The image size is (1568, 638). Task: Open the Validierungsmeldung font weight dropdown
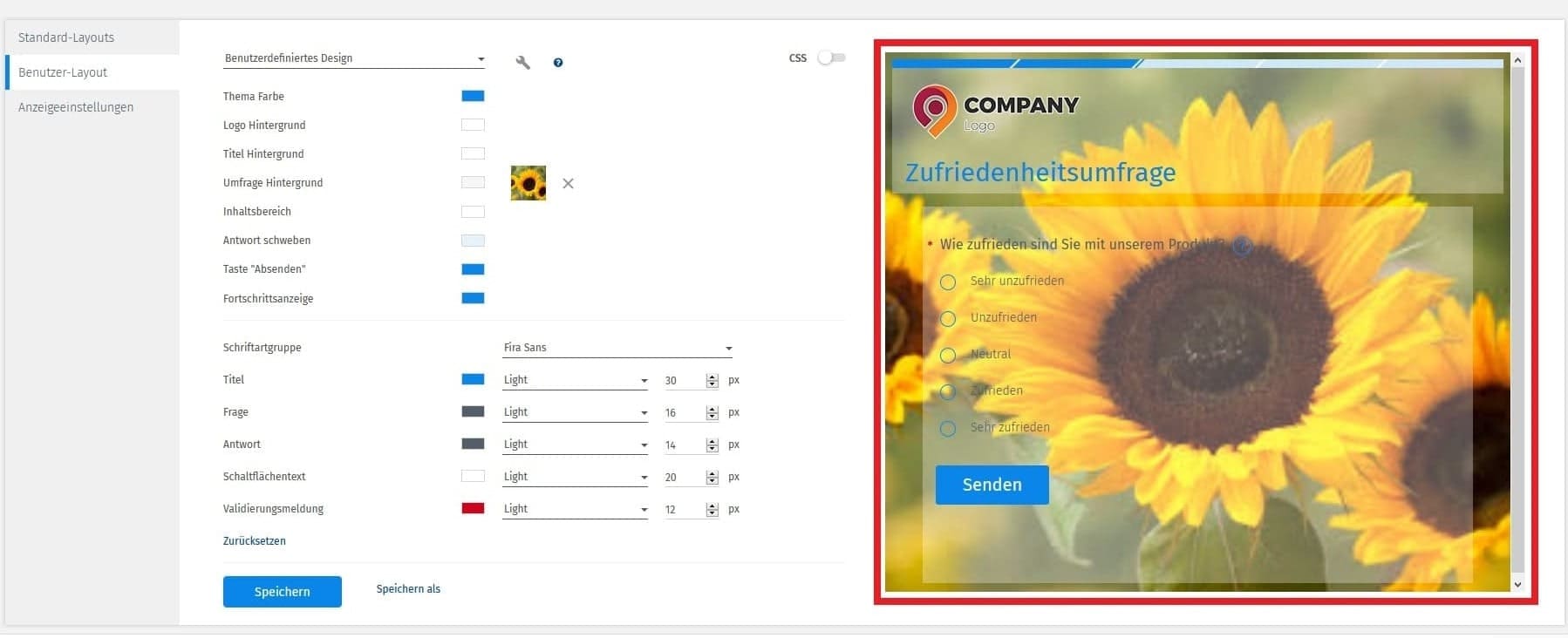pos(575,509)
